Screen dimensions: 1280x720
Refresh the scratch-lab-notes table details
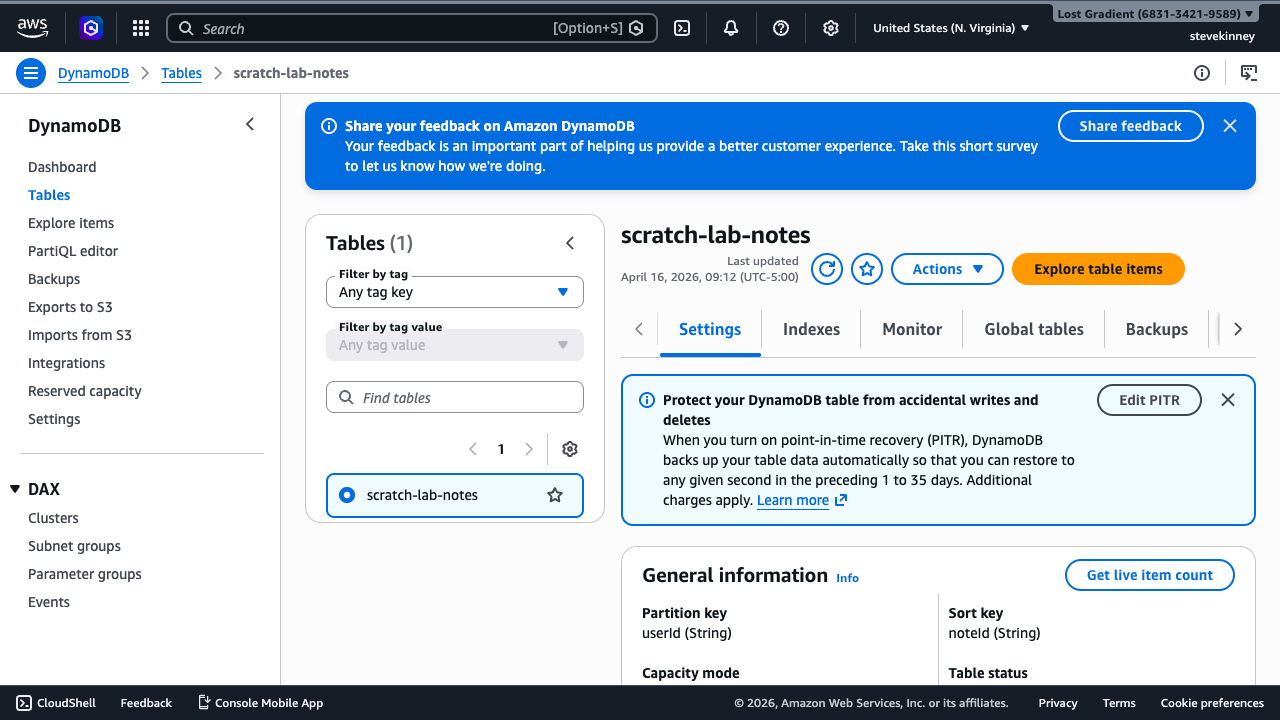click(827, 269)
